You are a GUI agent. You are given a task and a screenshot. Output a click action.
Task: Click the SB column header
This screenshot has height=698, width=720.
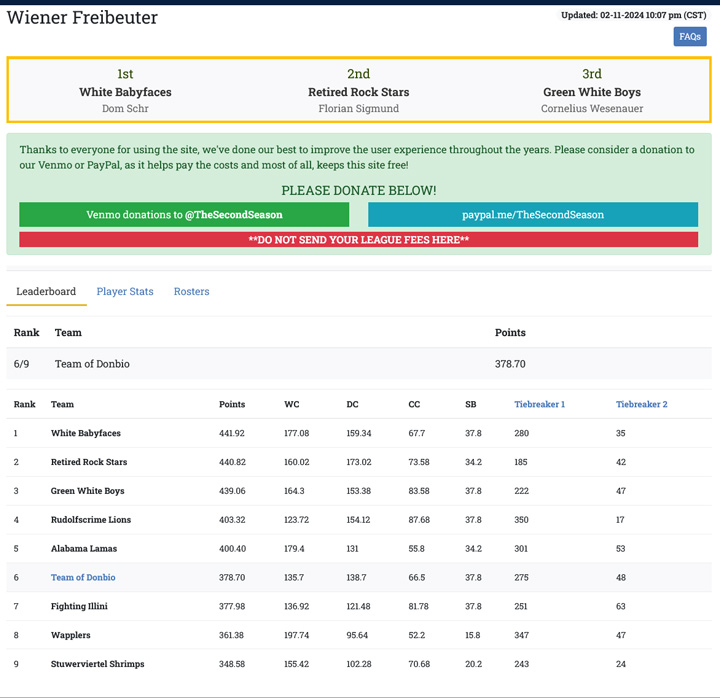(x=471, y=404)
